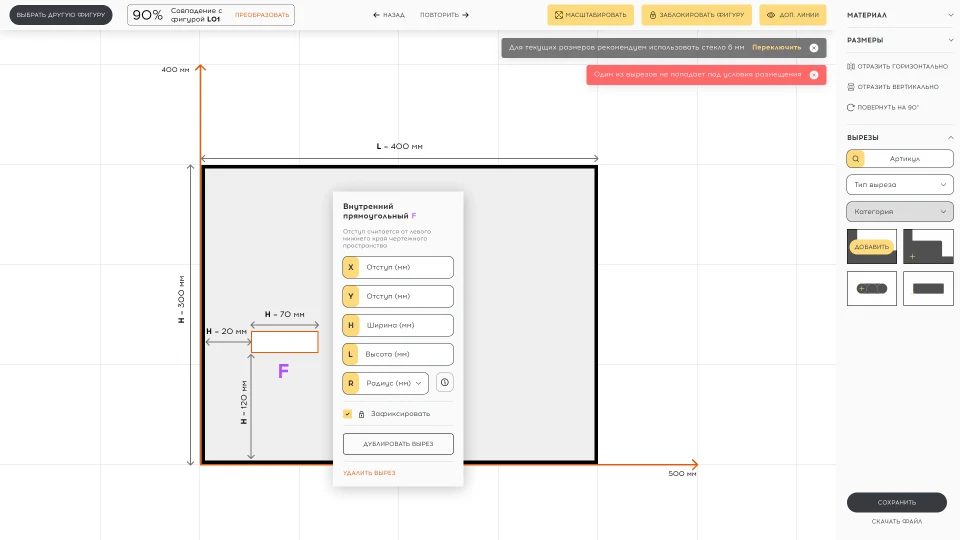Focus H 'Ширина (мм)' field
This screenshot has height=540, width=960.
398,325
